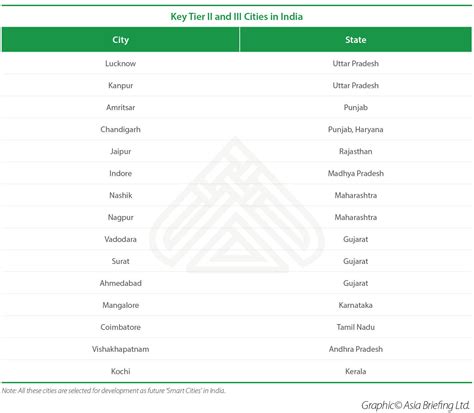Click on Nagpur in the City column
474x413 pixels.
(x=120, y=217)
